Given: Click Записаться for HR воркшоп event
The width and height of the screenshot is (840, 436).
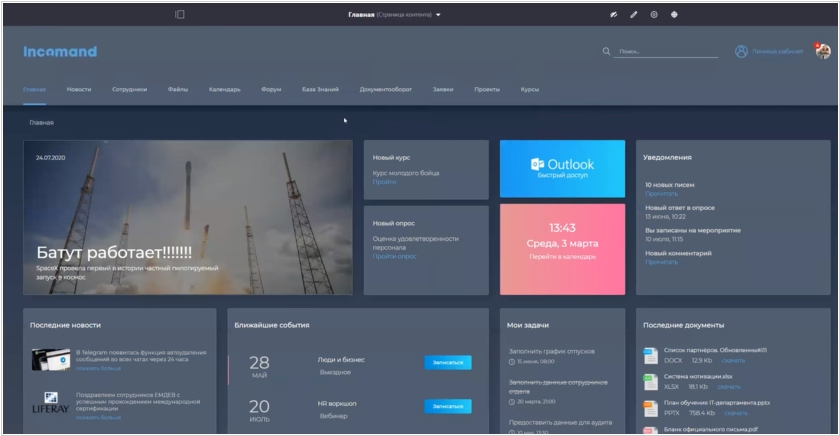Looking at the screenshot, I should [447, 406].
